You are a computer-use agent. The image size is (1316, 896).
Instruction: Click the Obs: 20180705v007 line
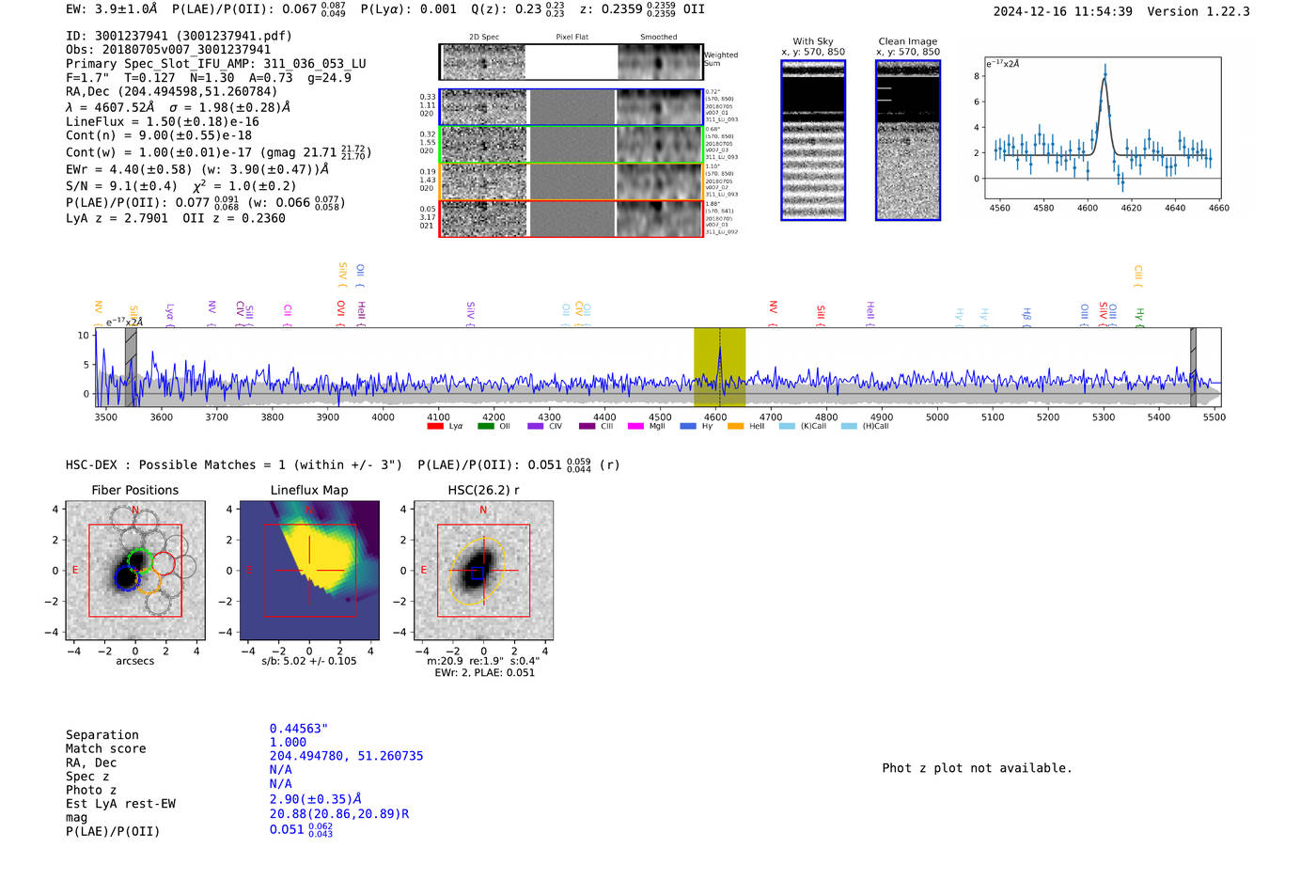168,50
